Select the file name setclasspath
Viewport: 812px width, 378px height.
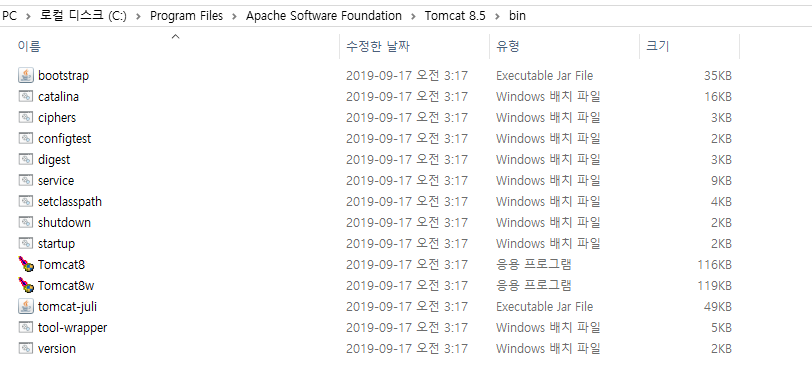pos(70,201)
